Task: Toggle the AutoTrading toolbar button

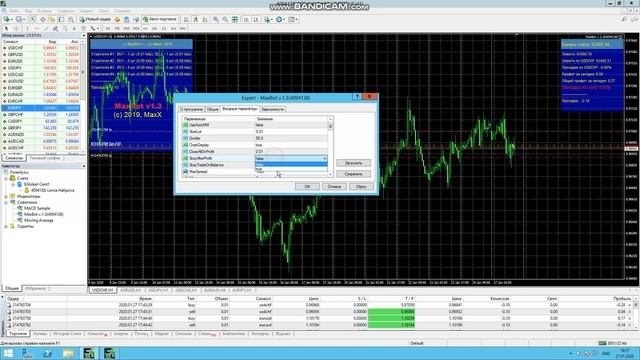Action: tap(160, 19)
